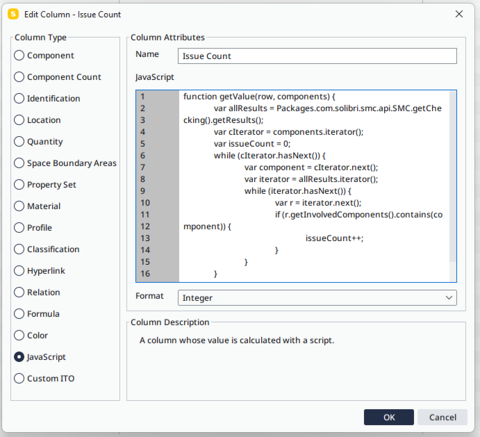Open the Format dropdown showing Integer
Screen dimensions: 480x437
point(317,298)
